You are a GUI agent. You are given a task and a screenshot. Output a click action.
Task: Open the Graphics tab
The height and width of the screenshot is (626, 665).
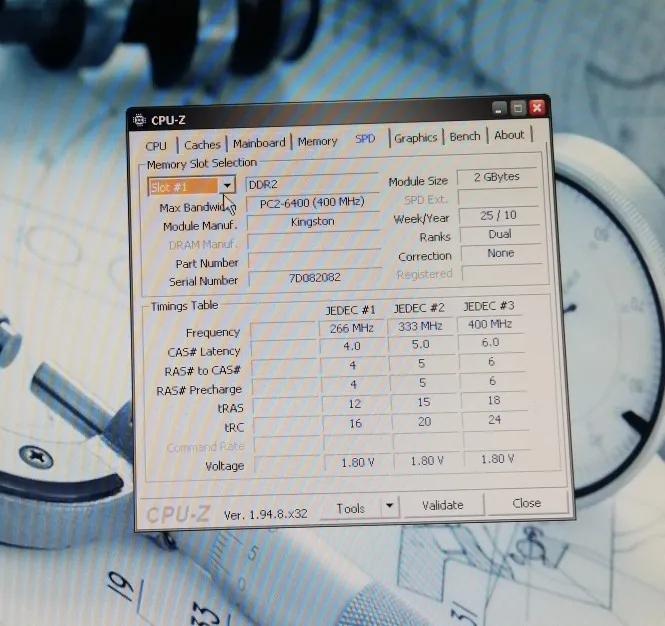point(416,138)
